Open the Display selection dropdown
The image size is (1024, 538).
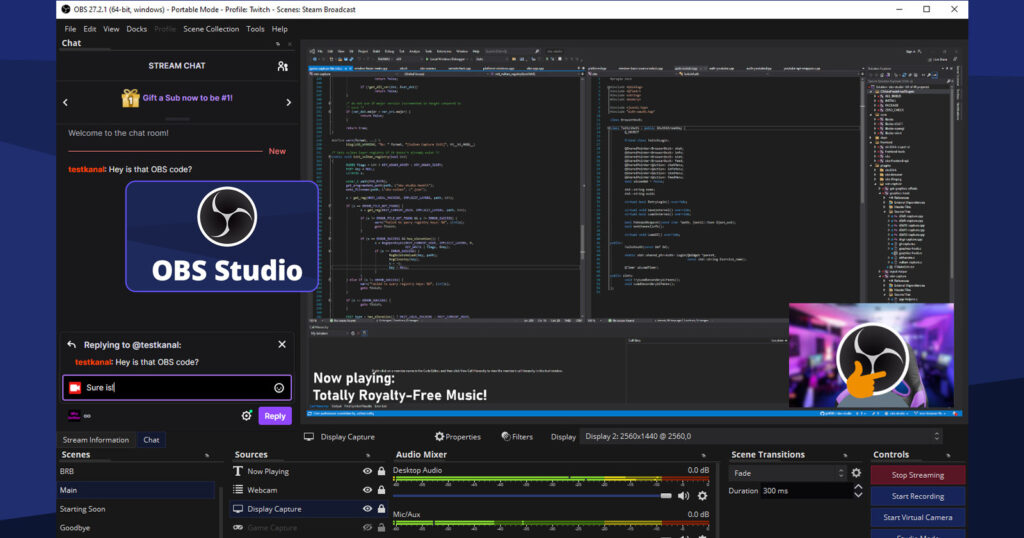click(x=762, y=437)
